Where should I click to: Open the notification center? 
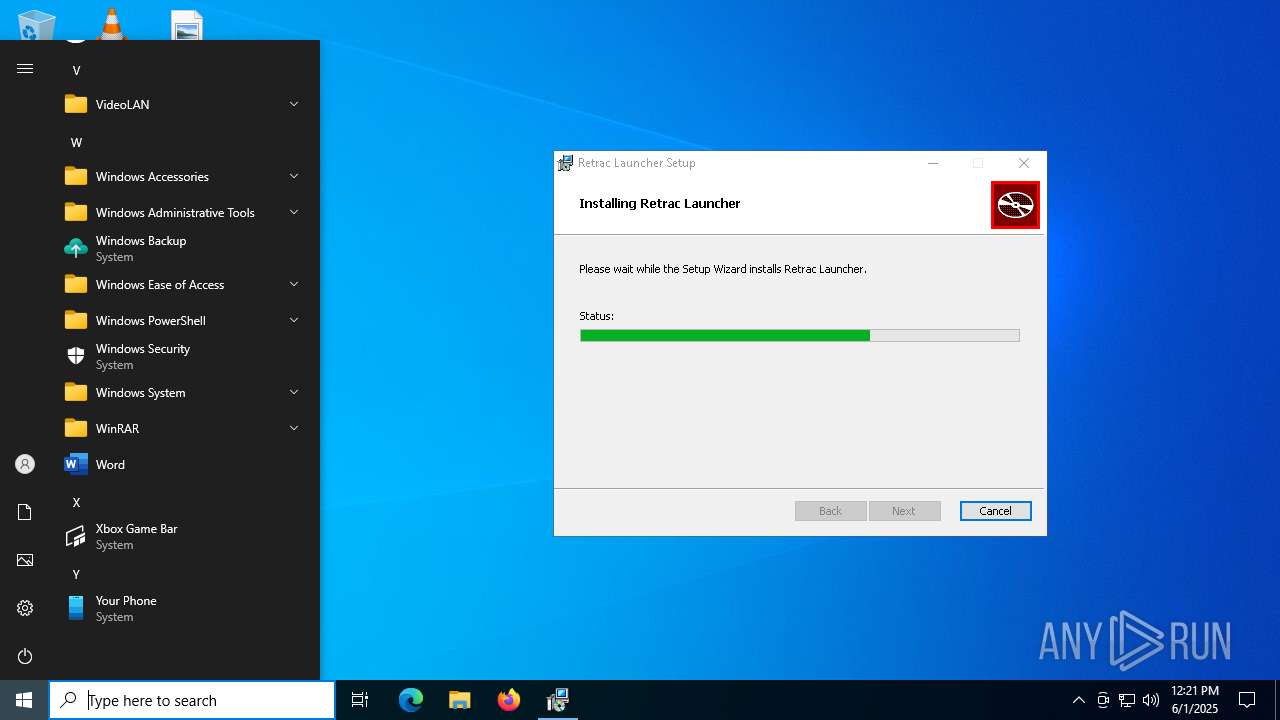(x=1247, y=700)
